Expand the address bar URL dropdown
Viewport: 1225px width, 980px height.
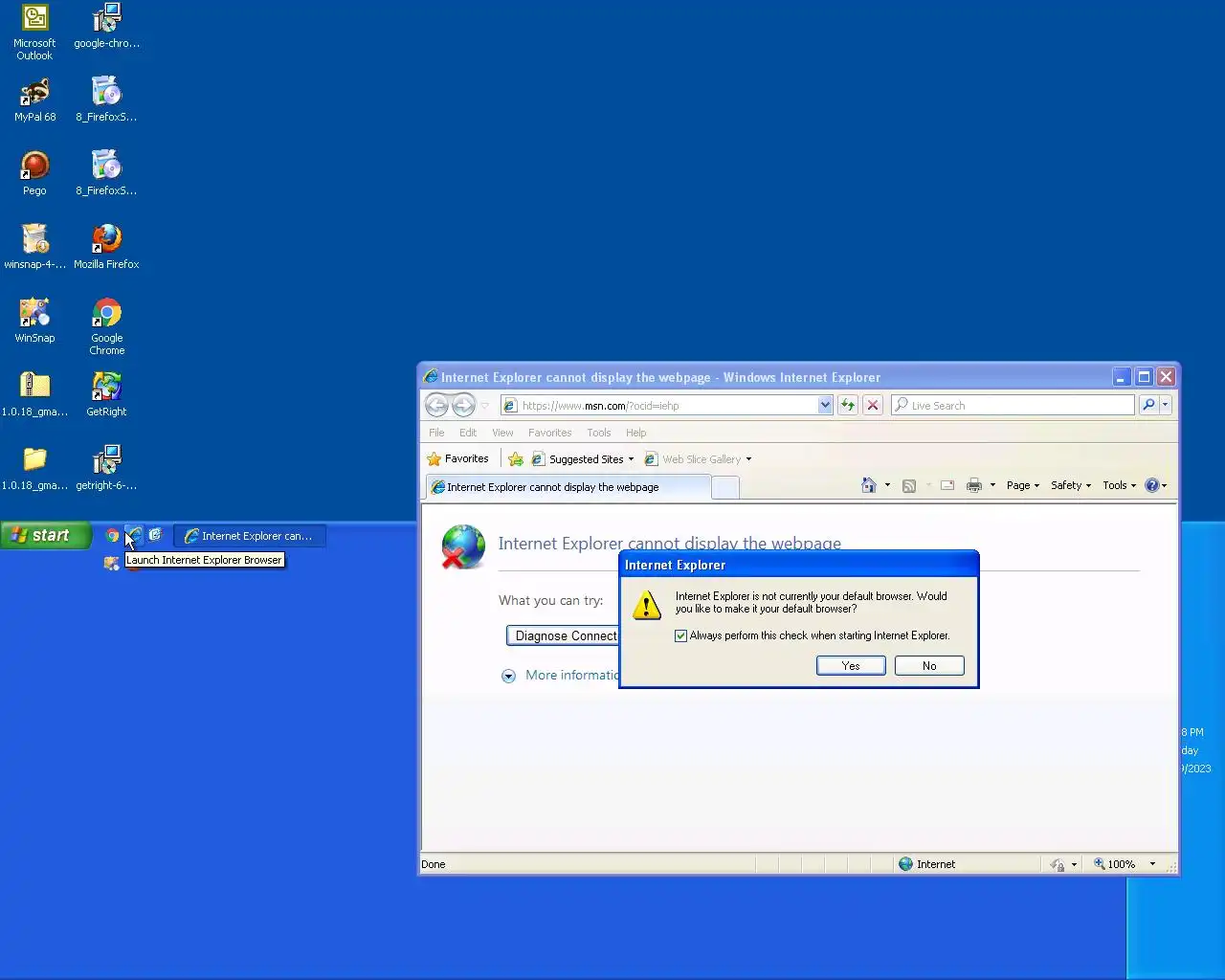[x=825, y=405]
